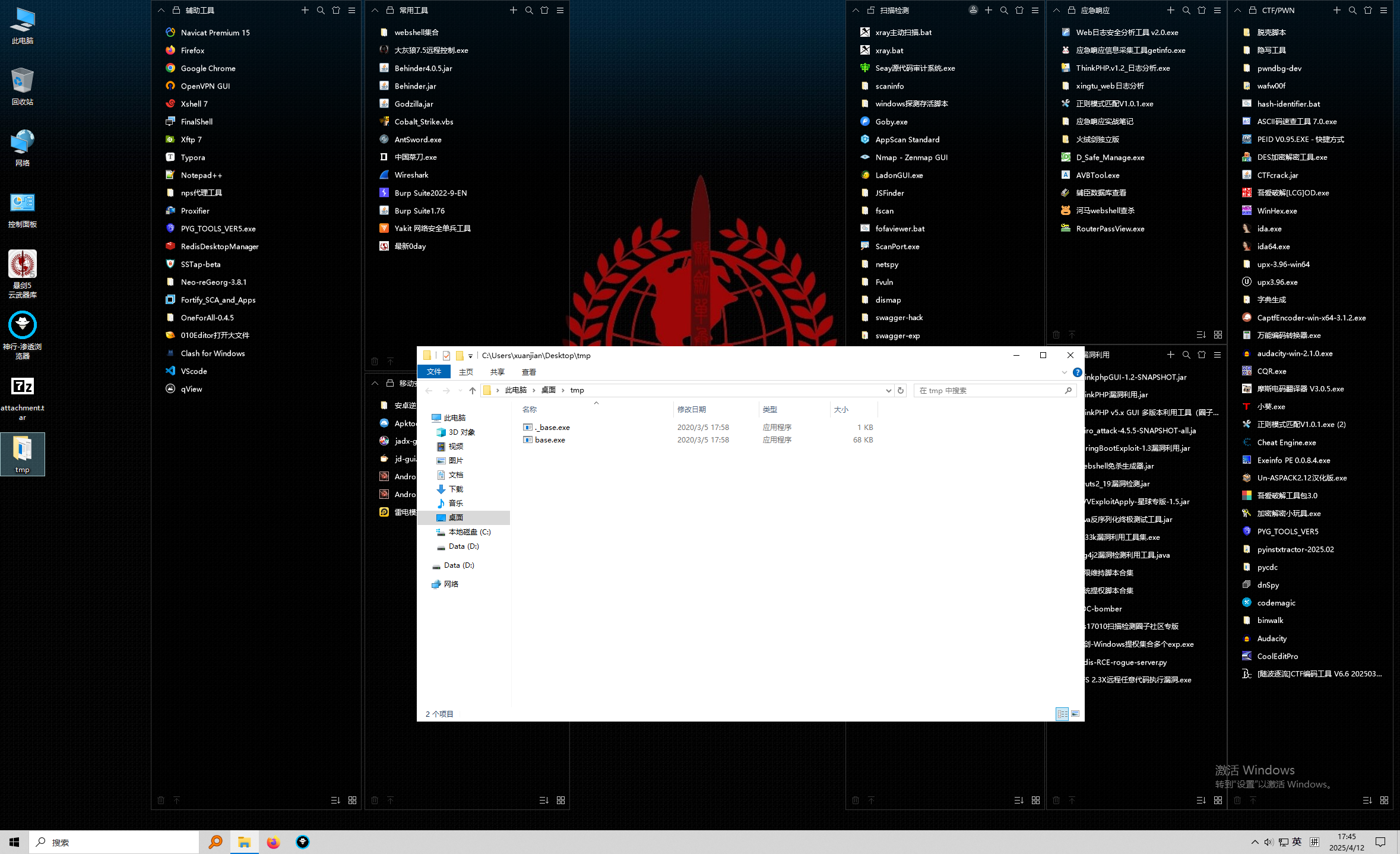1400x854 pixels.
Task: Expand the address bar history dropdown
Action: tap(888, 390)
